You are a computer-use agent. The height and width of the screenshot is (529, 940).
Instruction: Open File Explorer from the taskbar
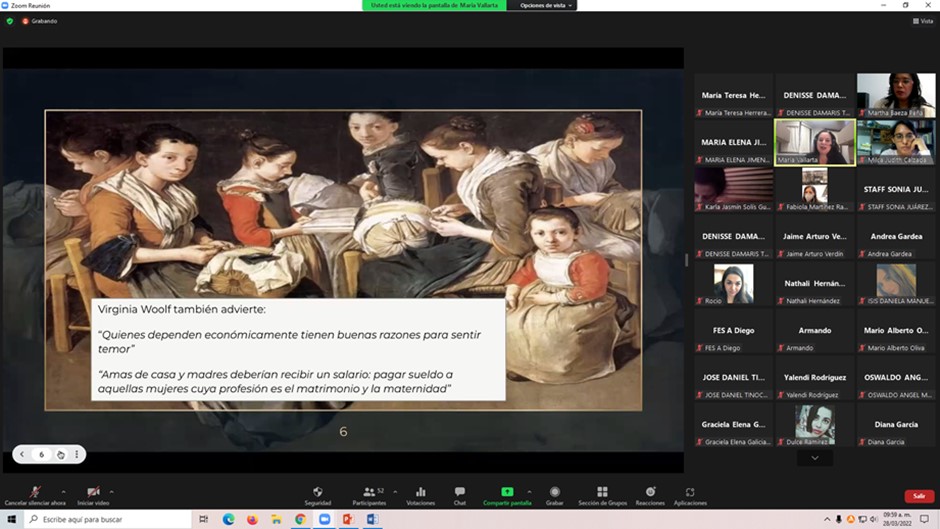click(x=276, y=519)
